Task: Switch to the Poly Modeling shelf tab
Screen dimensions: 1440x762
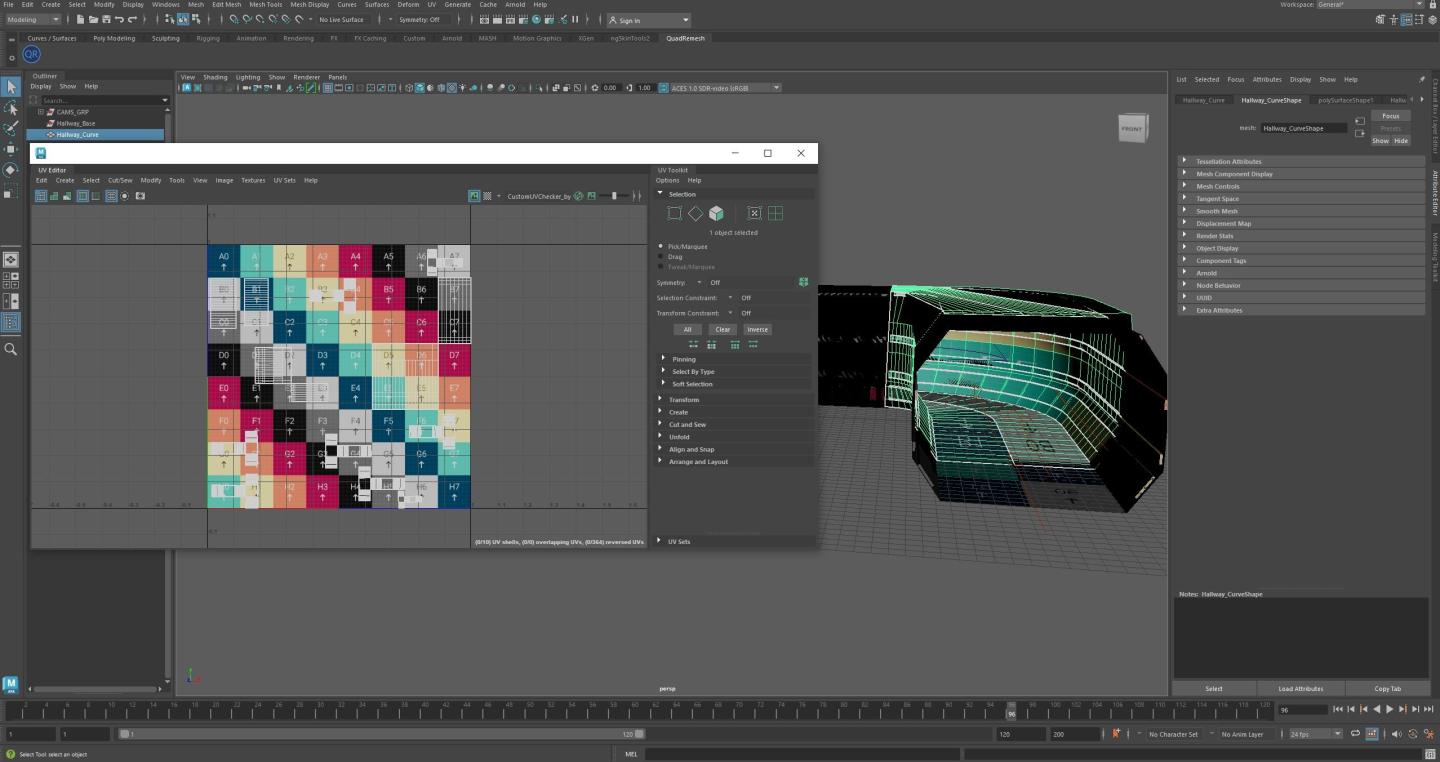Action: click(x=114, y=38)
